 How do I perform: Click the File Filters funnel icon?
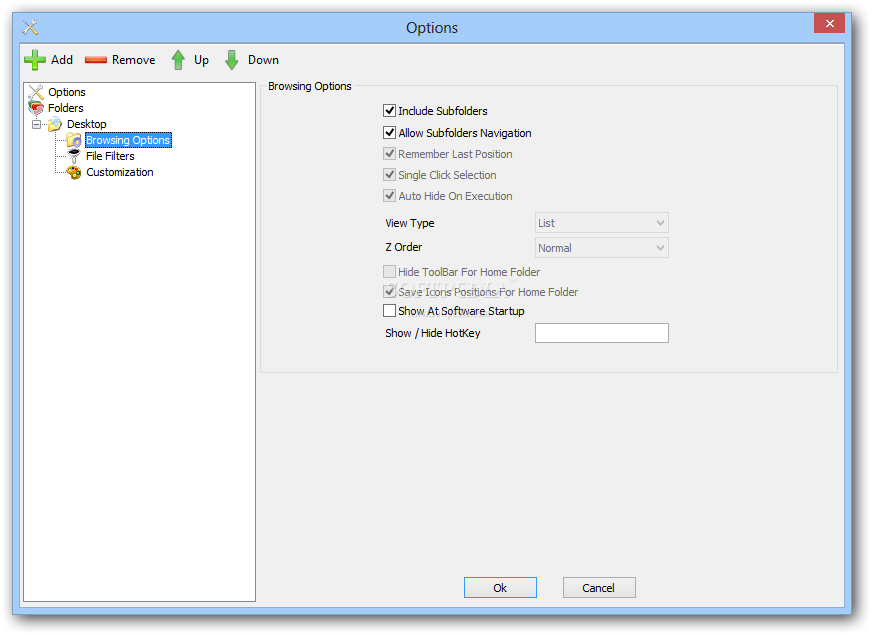[x=74, y=156]
